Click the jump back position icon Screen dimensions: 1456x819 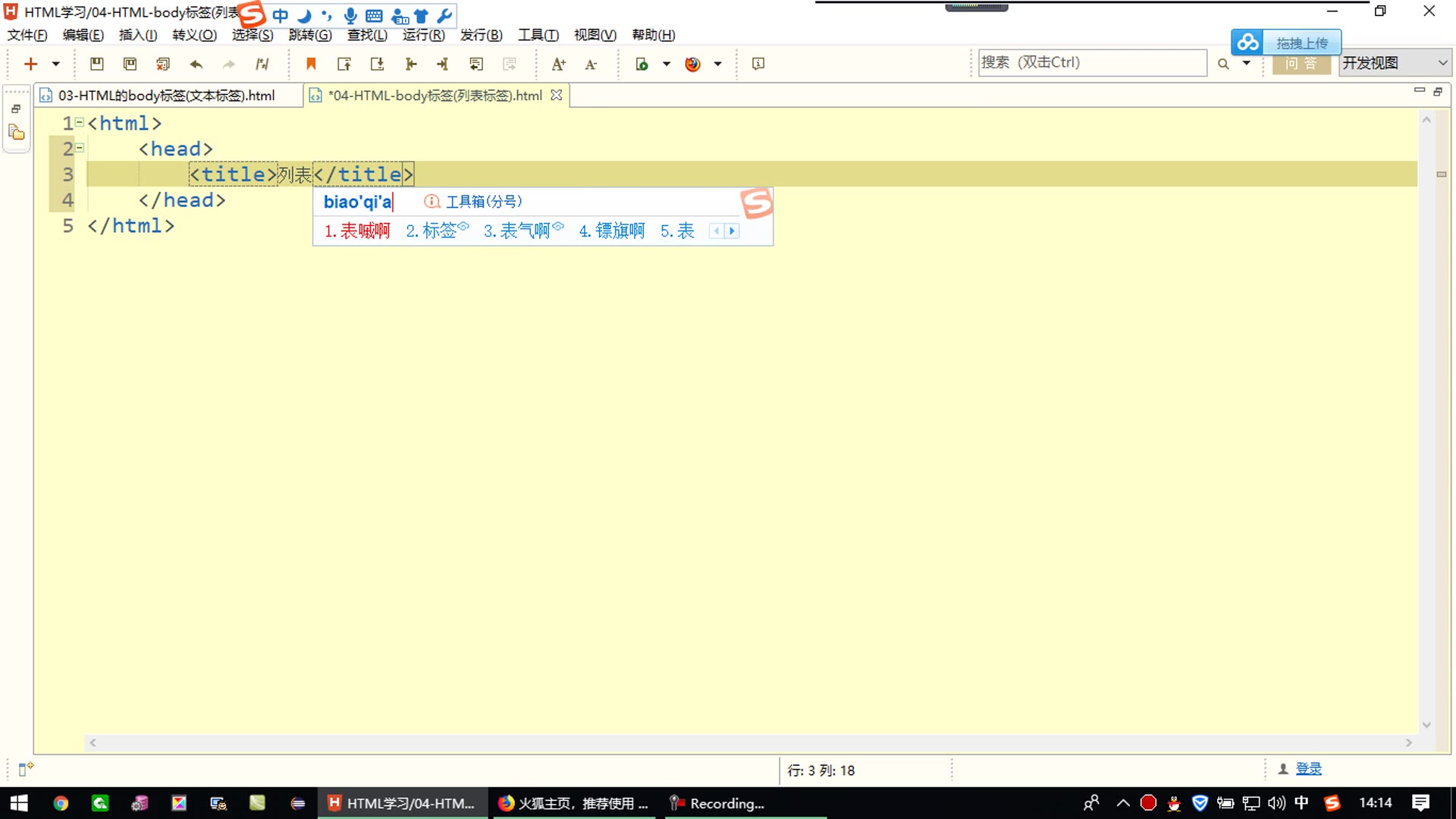(410, 64)
